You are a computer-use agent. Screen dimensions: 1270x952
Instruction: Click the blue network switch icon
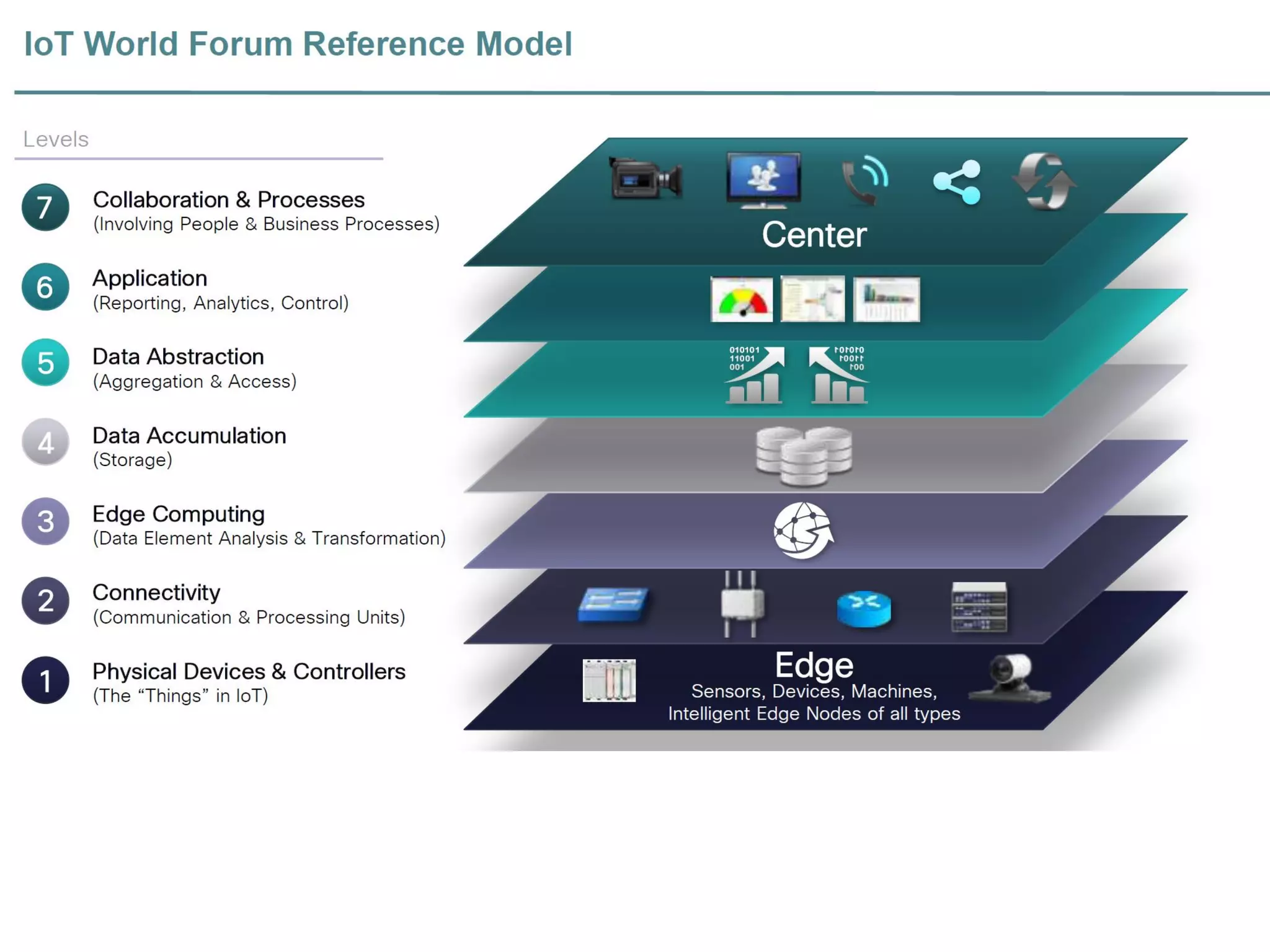pyautogui.click(x=613, y=604)
